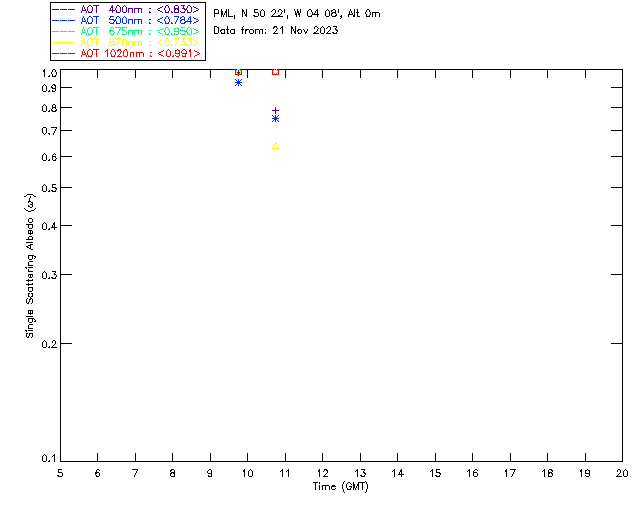
Task: Click the x-axis tick label '15'
Action: [435, 473]
